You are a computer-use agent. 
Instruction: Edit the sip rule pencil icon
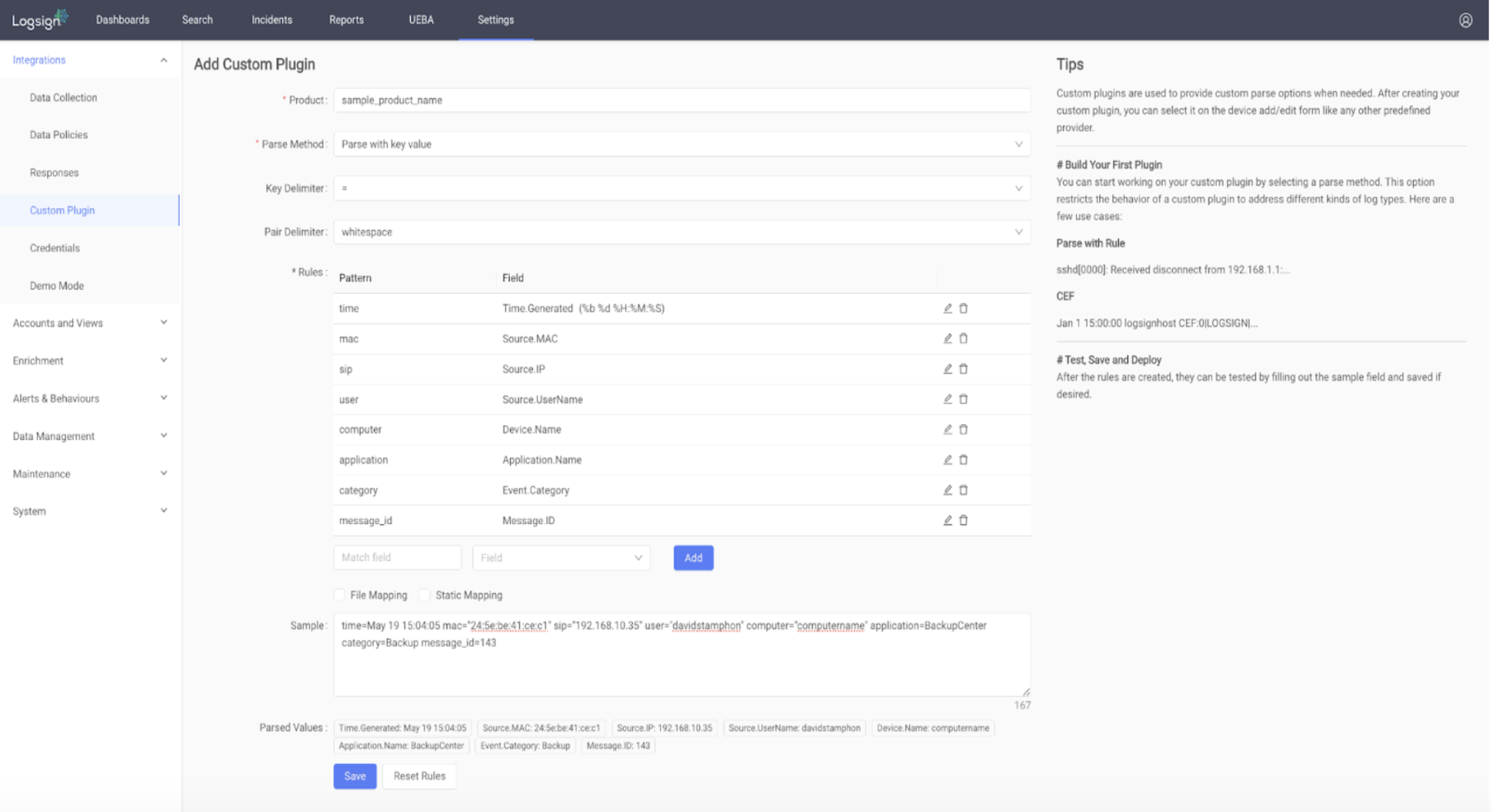coord(947,369)
